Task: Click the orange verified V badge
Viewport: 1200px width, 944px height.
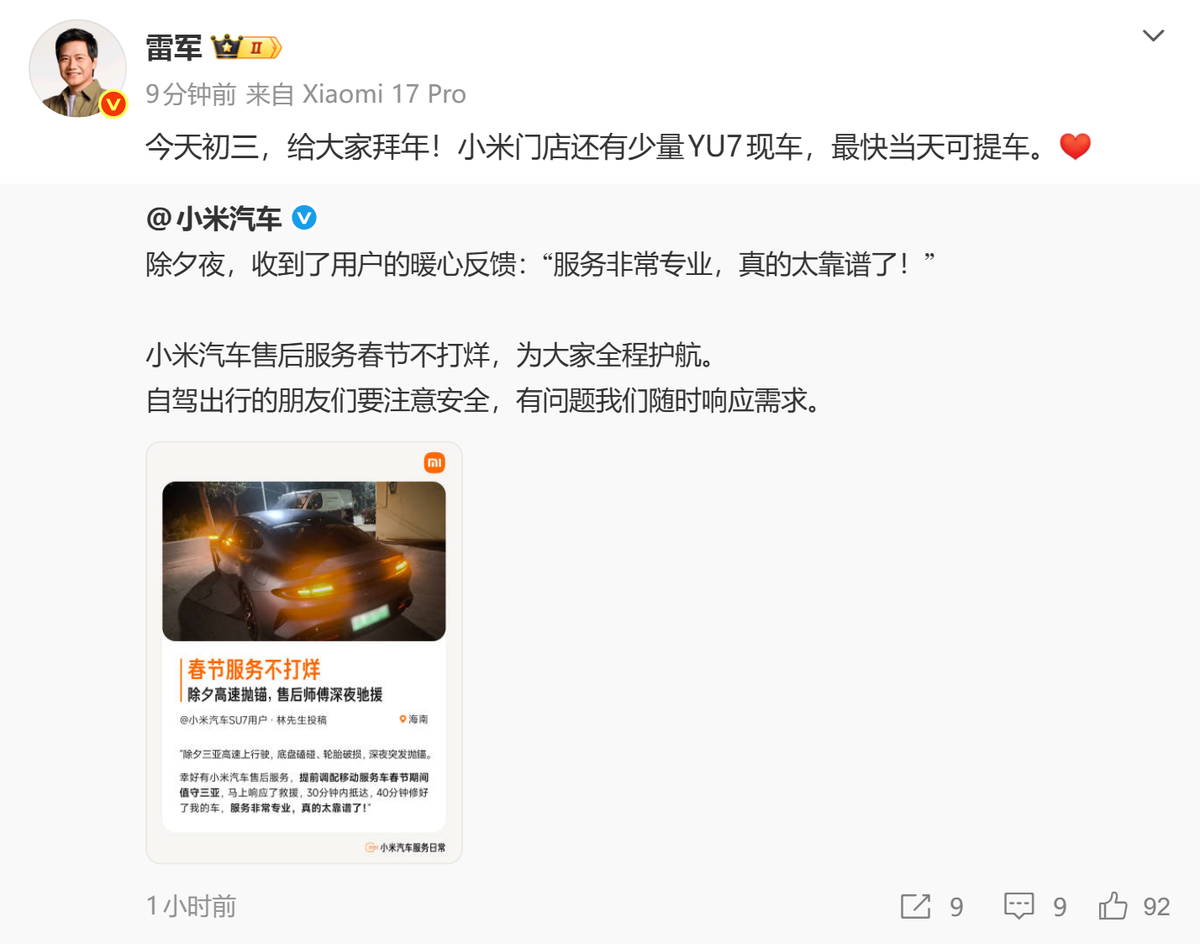Action: pyautogui.click(x=113, y=104)
